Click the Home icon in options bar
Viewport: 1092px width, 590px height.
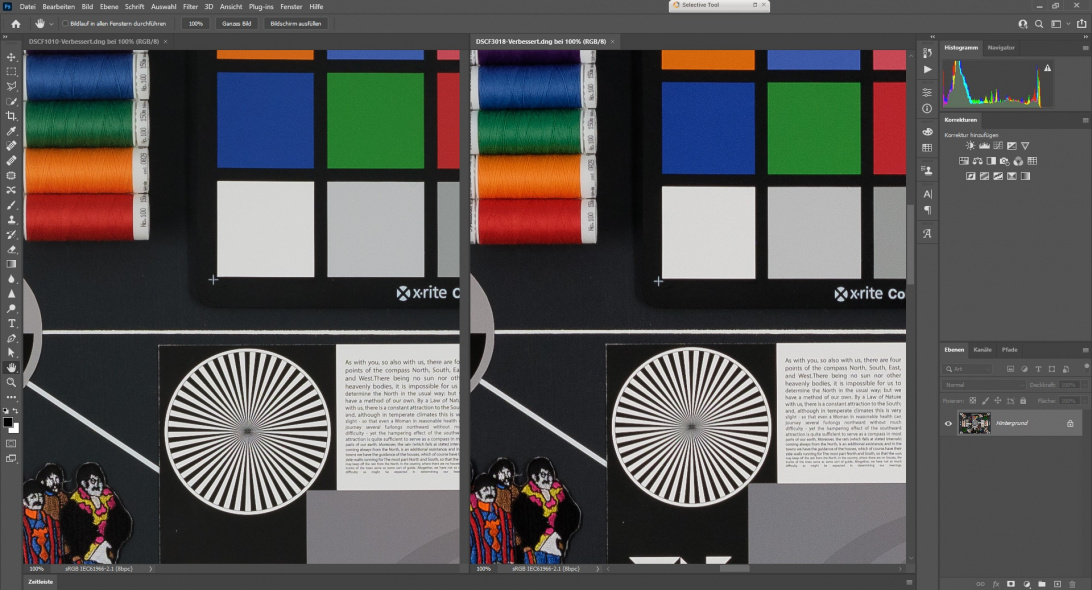15,23
